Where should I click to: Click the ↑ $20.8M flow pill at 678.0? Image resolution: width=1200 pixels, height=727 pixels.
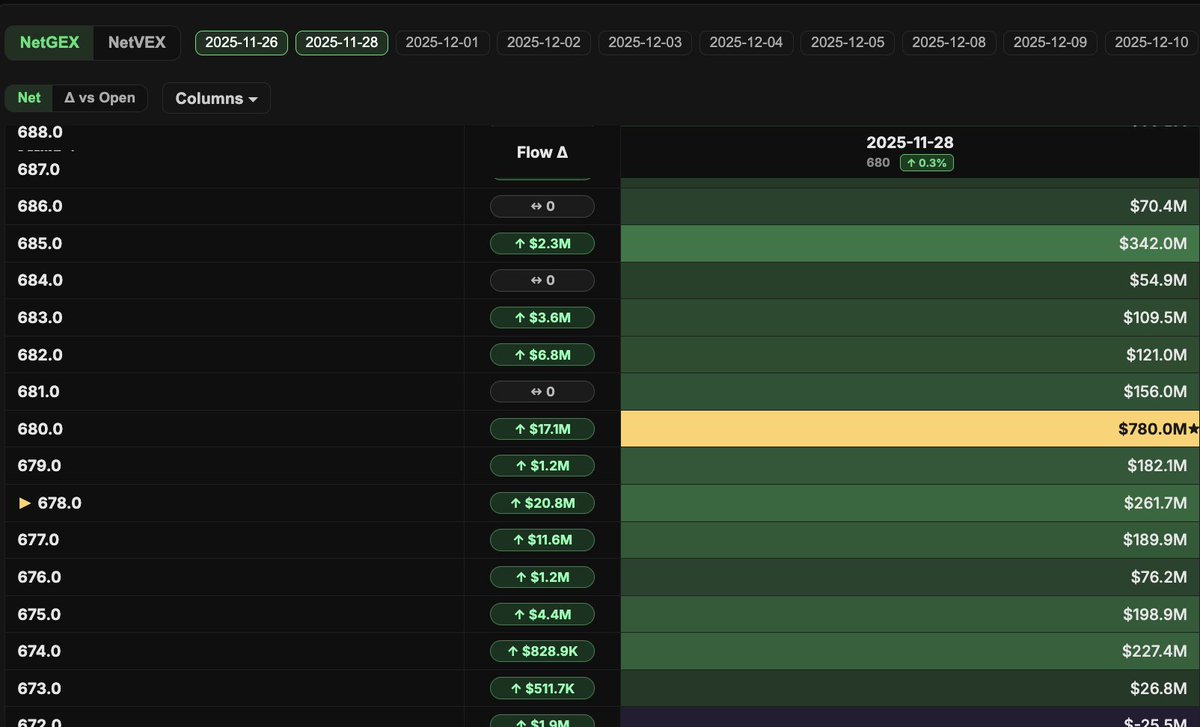541,503
